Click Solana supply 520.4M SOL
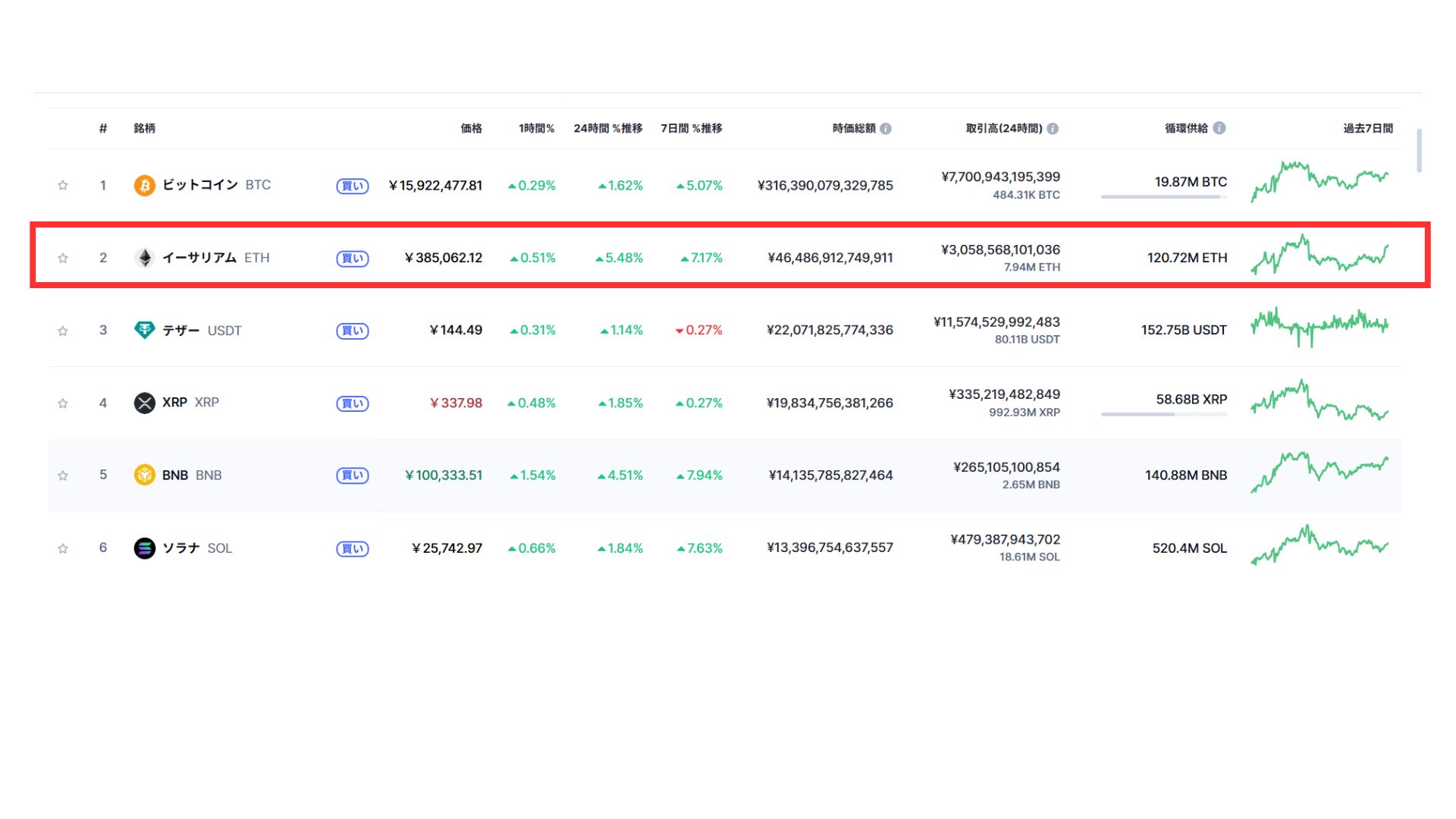The height and width of the screenshot is (819, 1456). pos(1190,548)
